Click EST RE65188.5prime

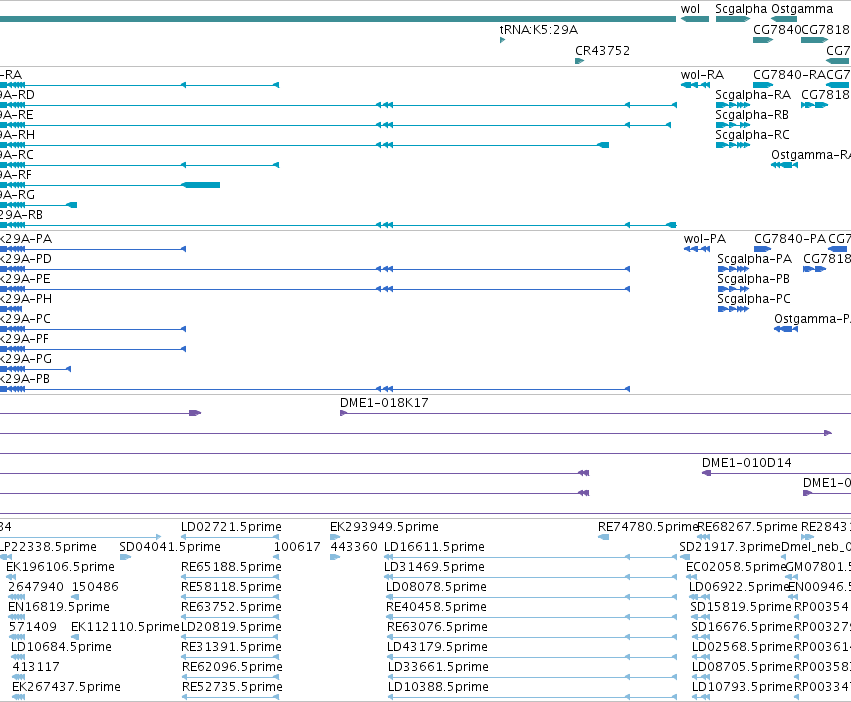pos(231,567)
